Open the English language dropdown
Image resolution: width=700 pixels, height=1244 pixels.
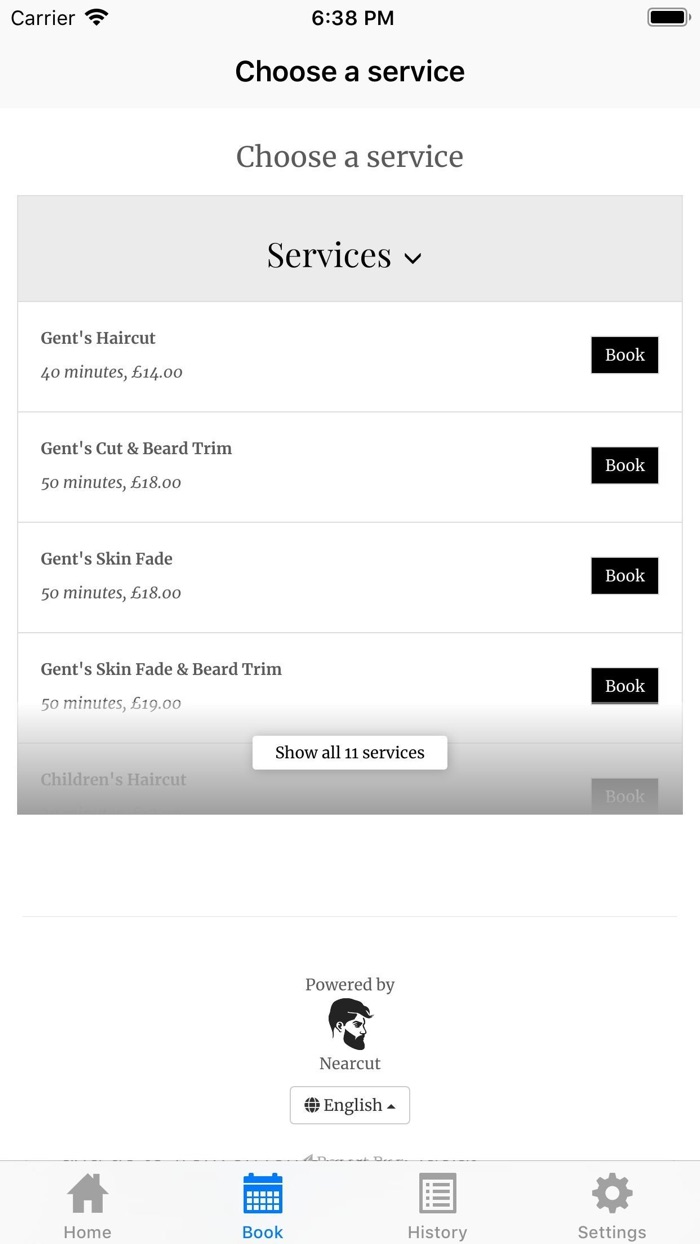tap(350, 1105)
